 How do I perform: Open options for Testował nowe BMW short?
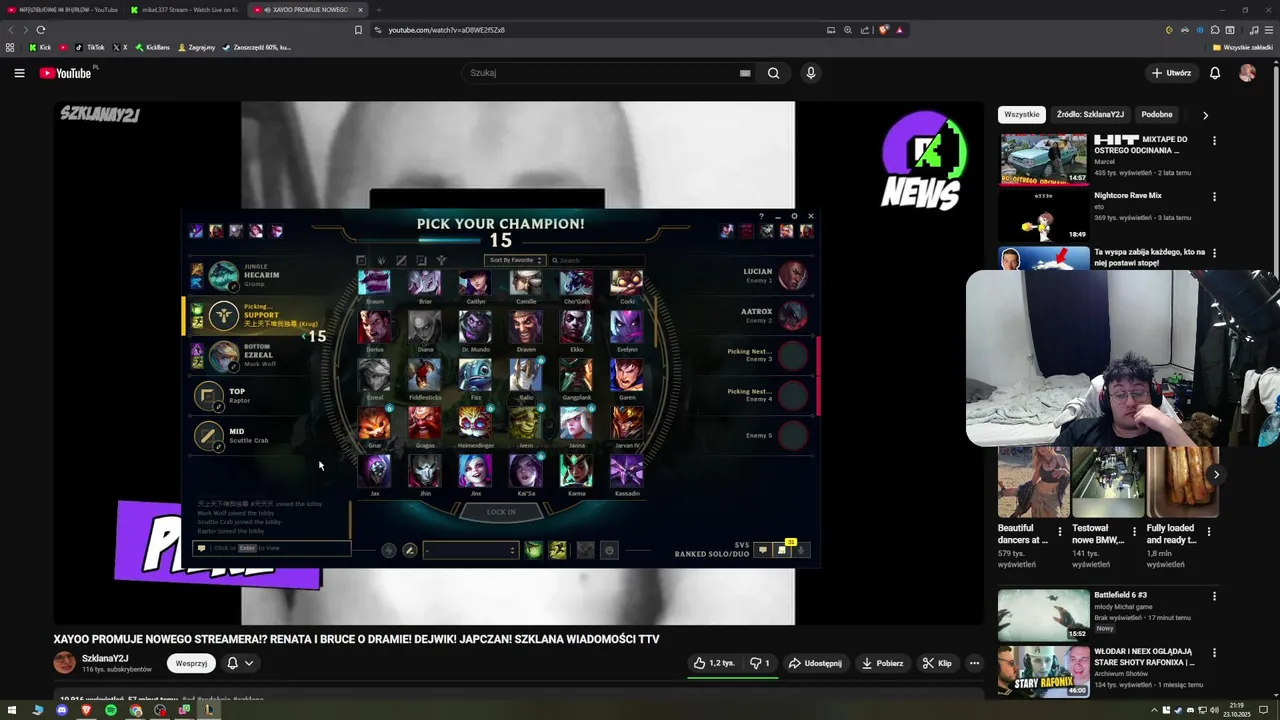pyautogui.click(x=1134, y=531)
